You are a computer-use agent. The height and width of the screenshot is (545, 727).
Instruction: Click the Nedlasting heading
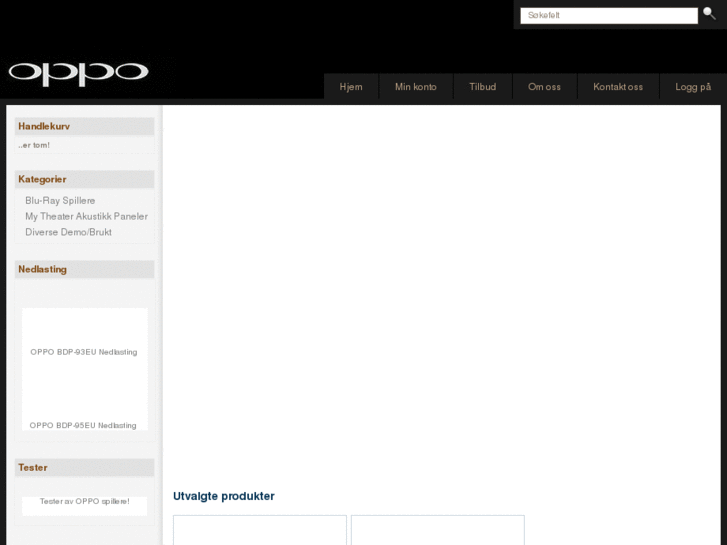coord(42,269)
